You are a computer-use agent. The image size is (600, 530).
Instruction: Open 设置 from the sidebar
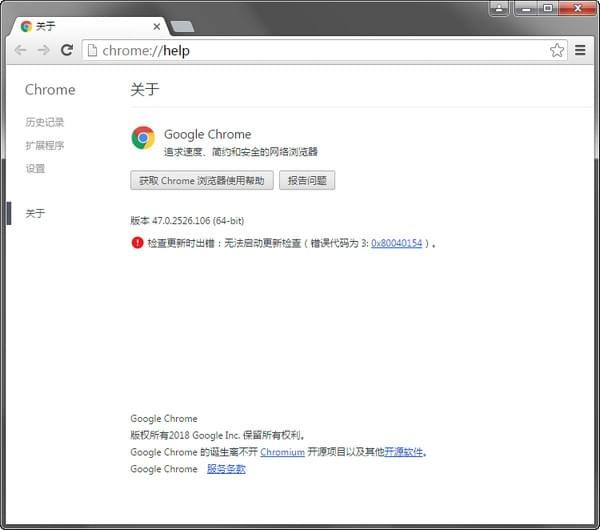pos(36,168)
